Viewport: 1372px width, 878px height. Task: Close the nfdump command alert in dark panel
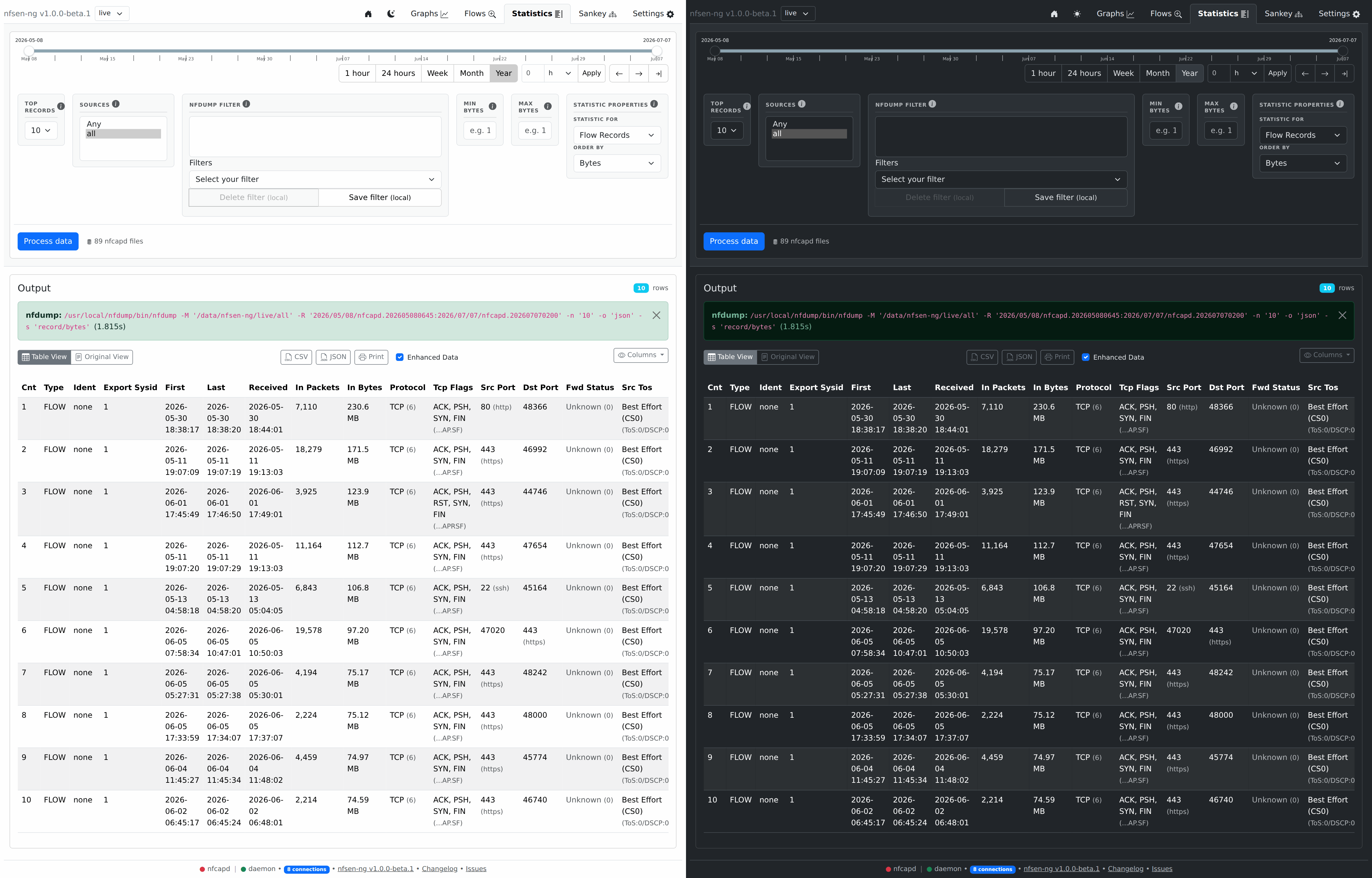click(1342, 315)
